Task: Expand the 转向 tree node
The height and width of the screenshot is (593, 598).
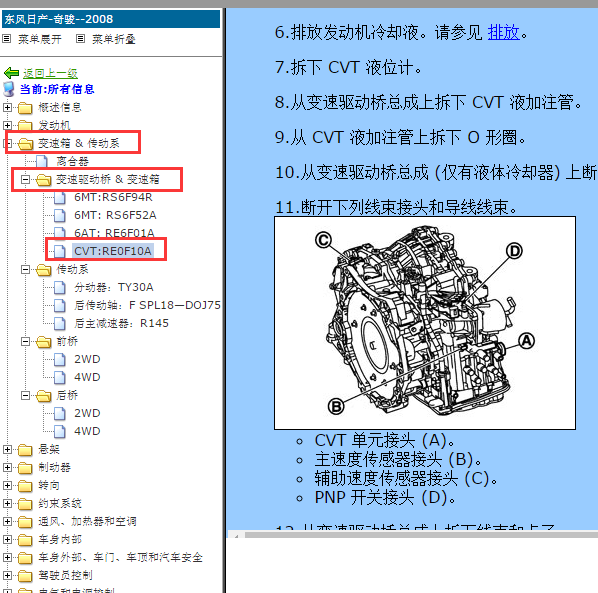Action: [x=7, y=485]
